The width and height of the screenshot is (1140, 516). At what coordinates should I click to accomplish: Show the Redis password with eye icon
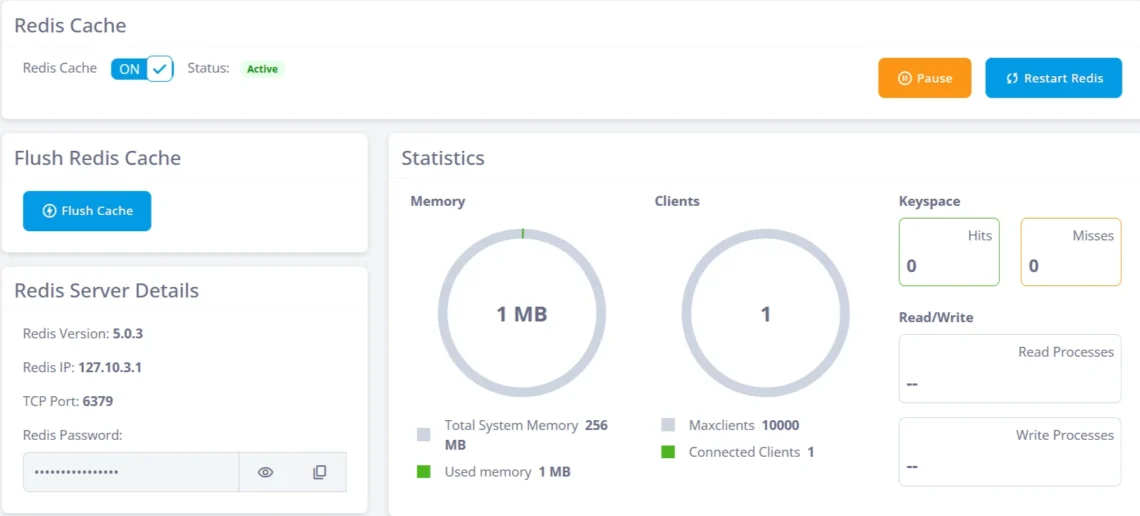(x=265, y=472)
